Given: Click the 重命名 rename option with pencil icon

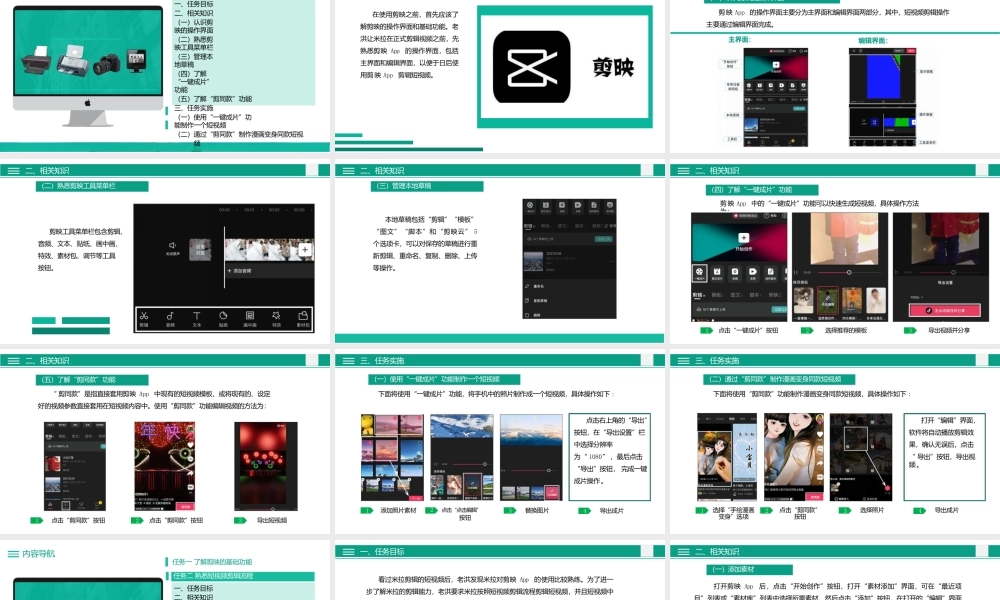Looking at the screenshot, I should coord(534,286).
